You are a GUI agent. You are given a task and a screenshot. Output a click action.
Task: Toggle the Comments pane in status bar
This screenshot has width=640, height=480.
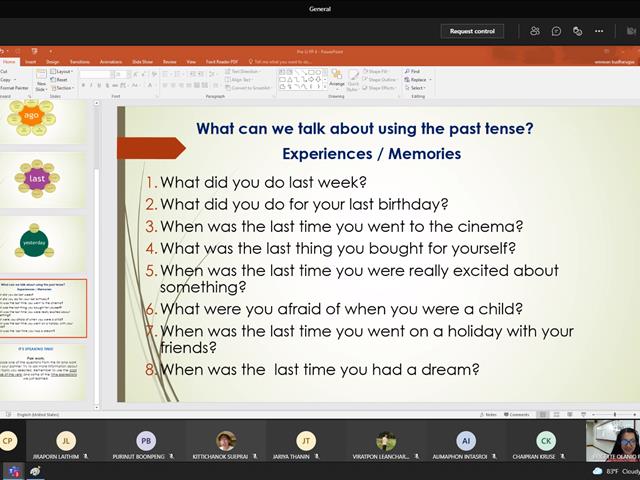tap(516, 414)
